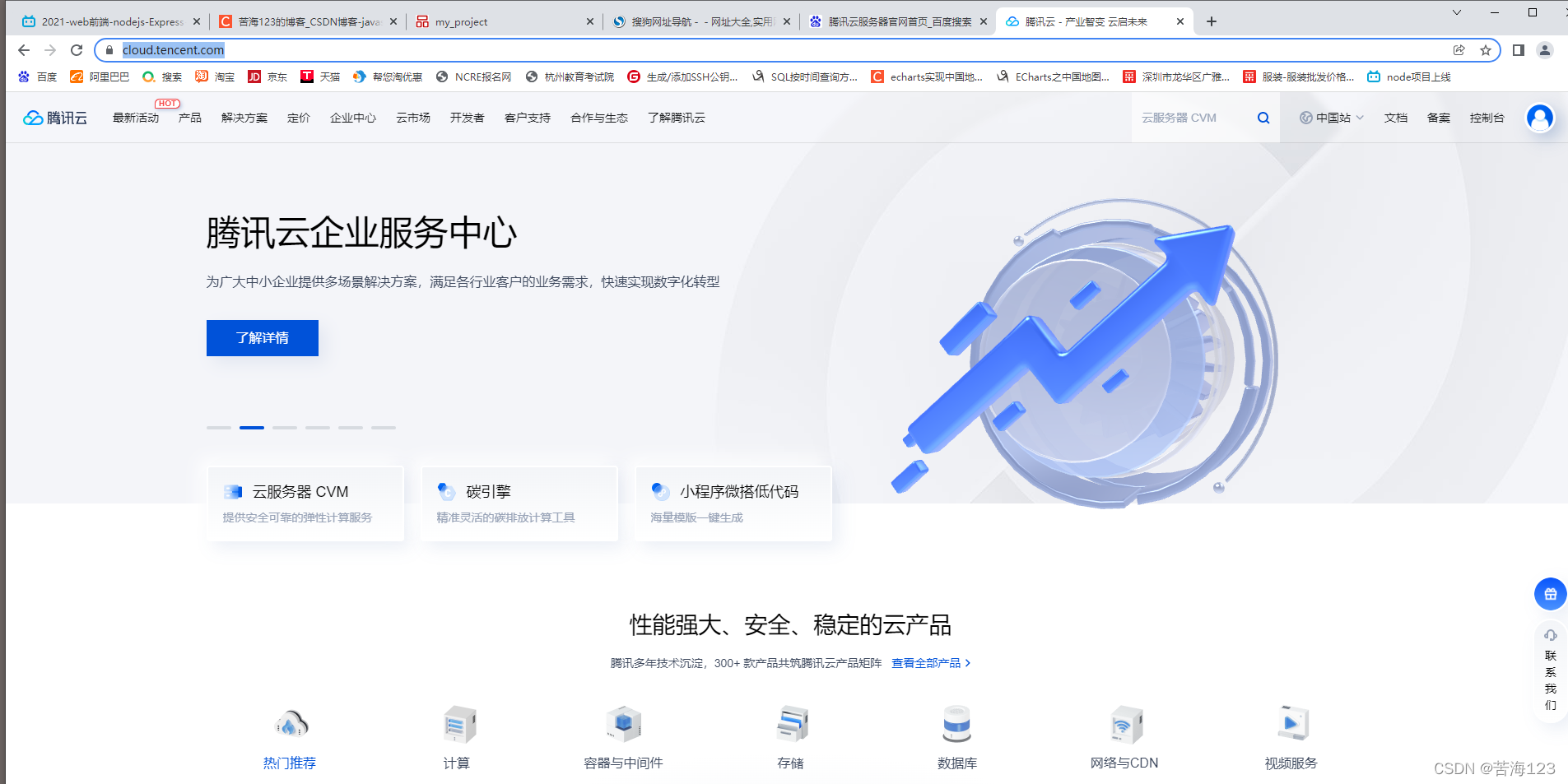Select the third carousel slide indicator
1568x784 pixels.
285,428
